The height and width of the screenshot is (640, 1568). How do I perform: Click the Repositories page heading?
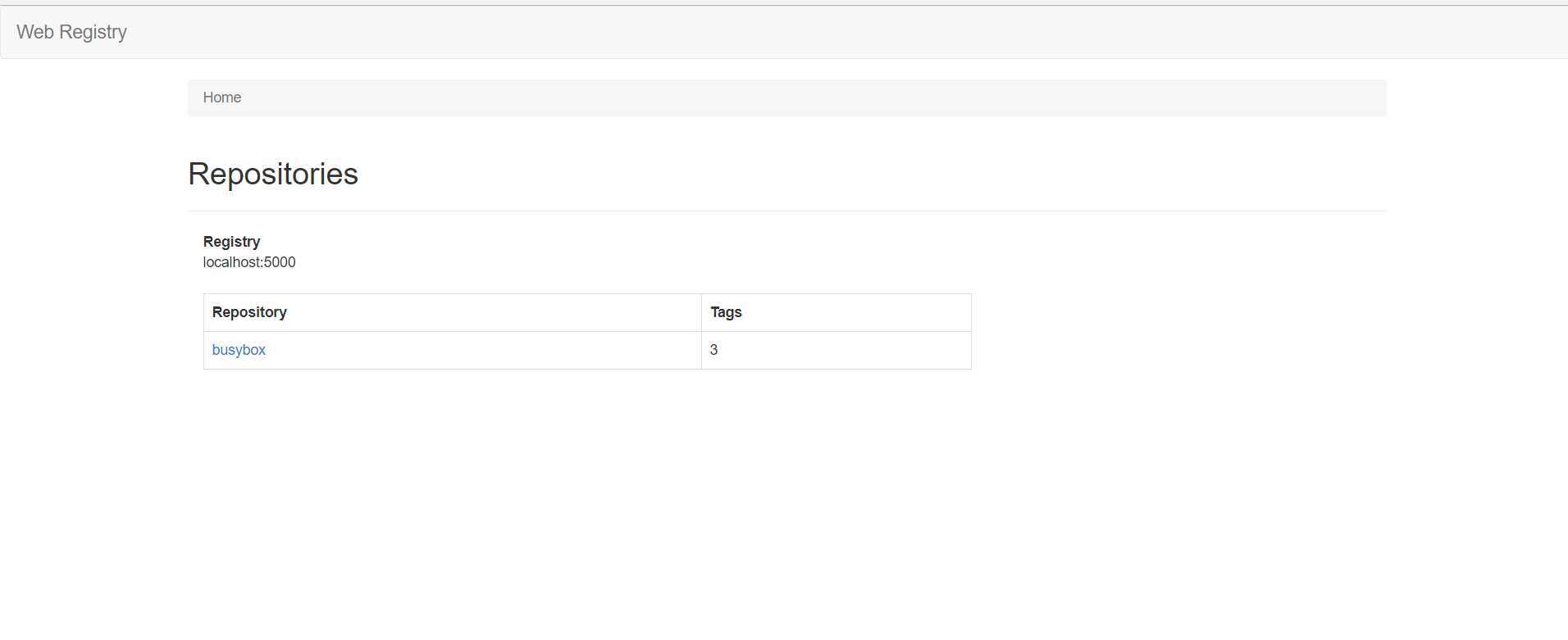point(272,174)
